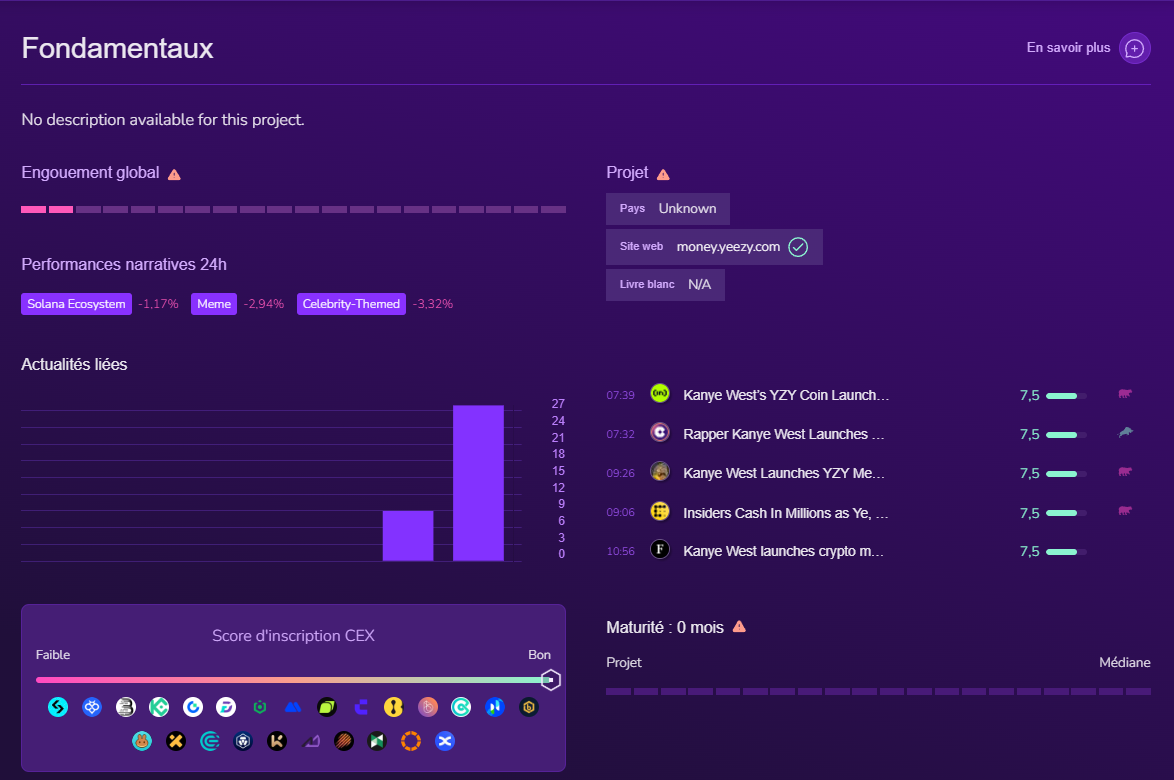Click warning icon beside Engouement global
This screenshot has height=780, width=1174.
point(174,174)
